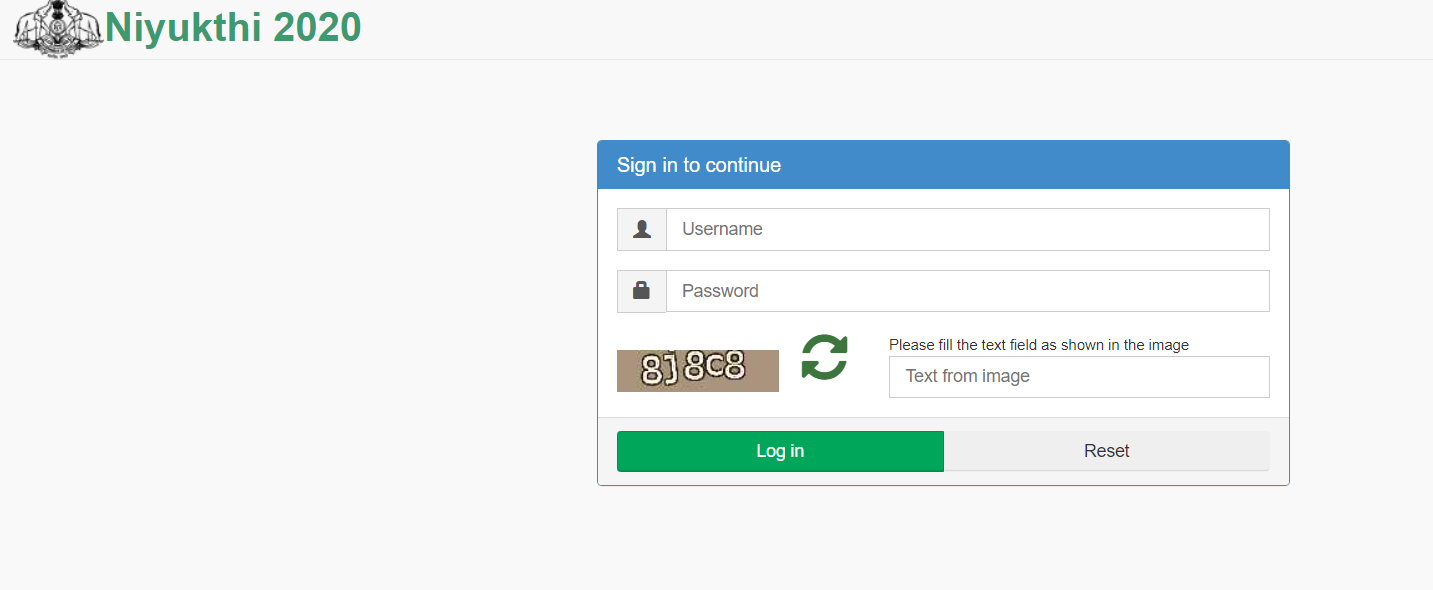Click the placeholder text inside Username box
Viewport: 1433px width, 590px height.
pyautogui.click(x=722, y=229)
